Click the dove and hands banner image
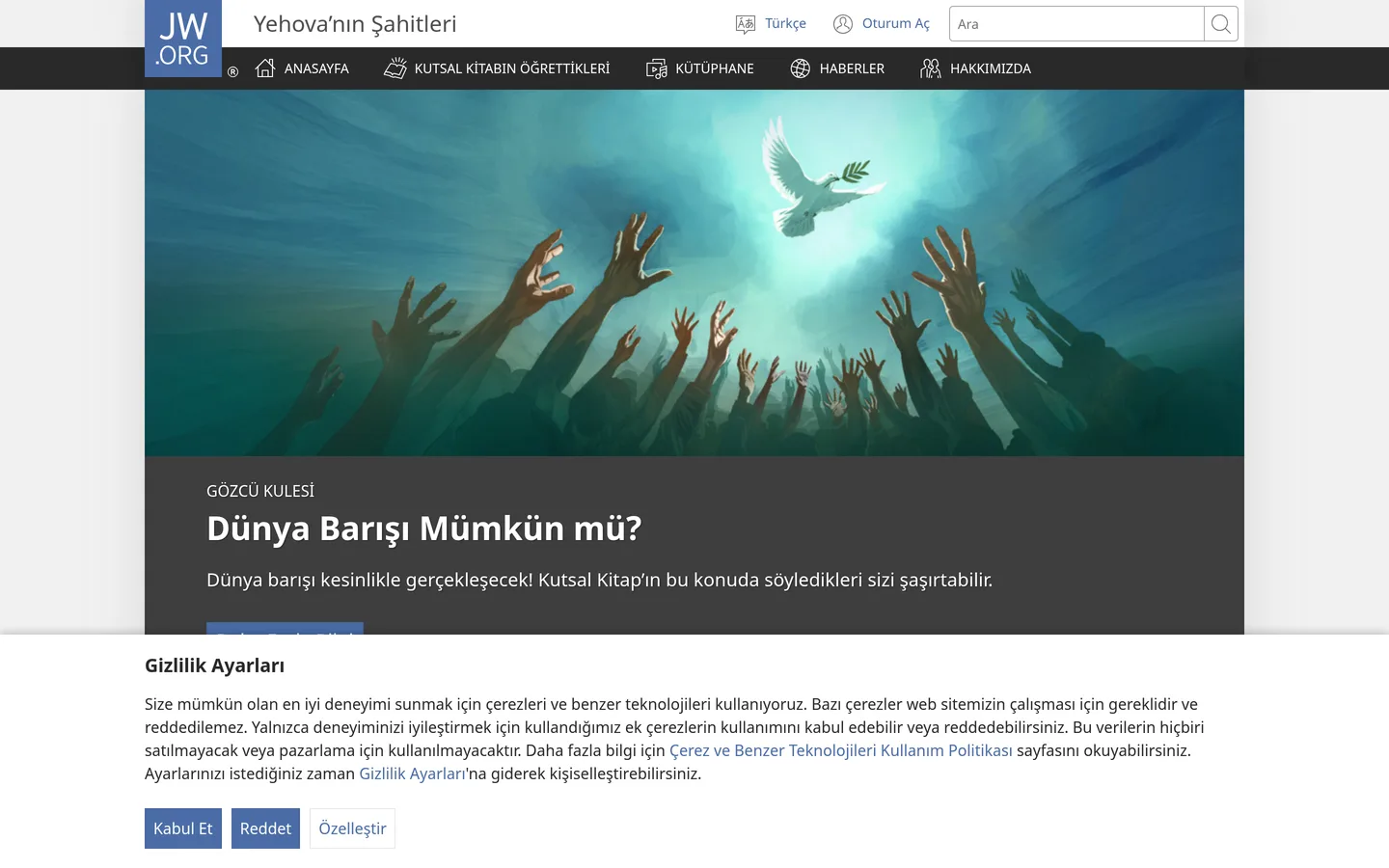Image resolution: width=1389 pixels, height=868 pixels. coord(694,273)
